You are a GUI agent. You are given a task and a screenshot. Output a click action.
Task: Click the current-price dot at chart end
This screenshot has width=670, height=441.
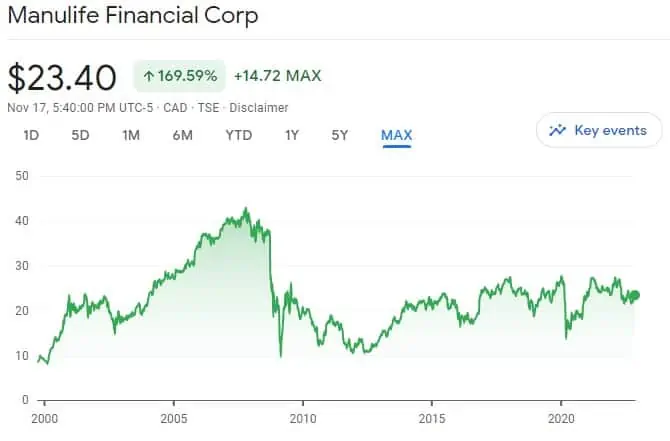pyautogui.click(x=633, y=295)
